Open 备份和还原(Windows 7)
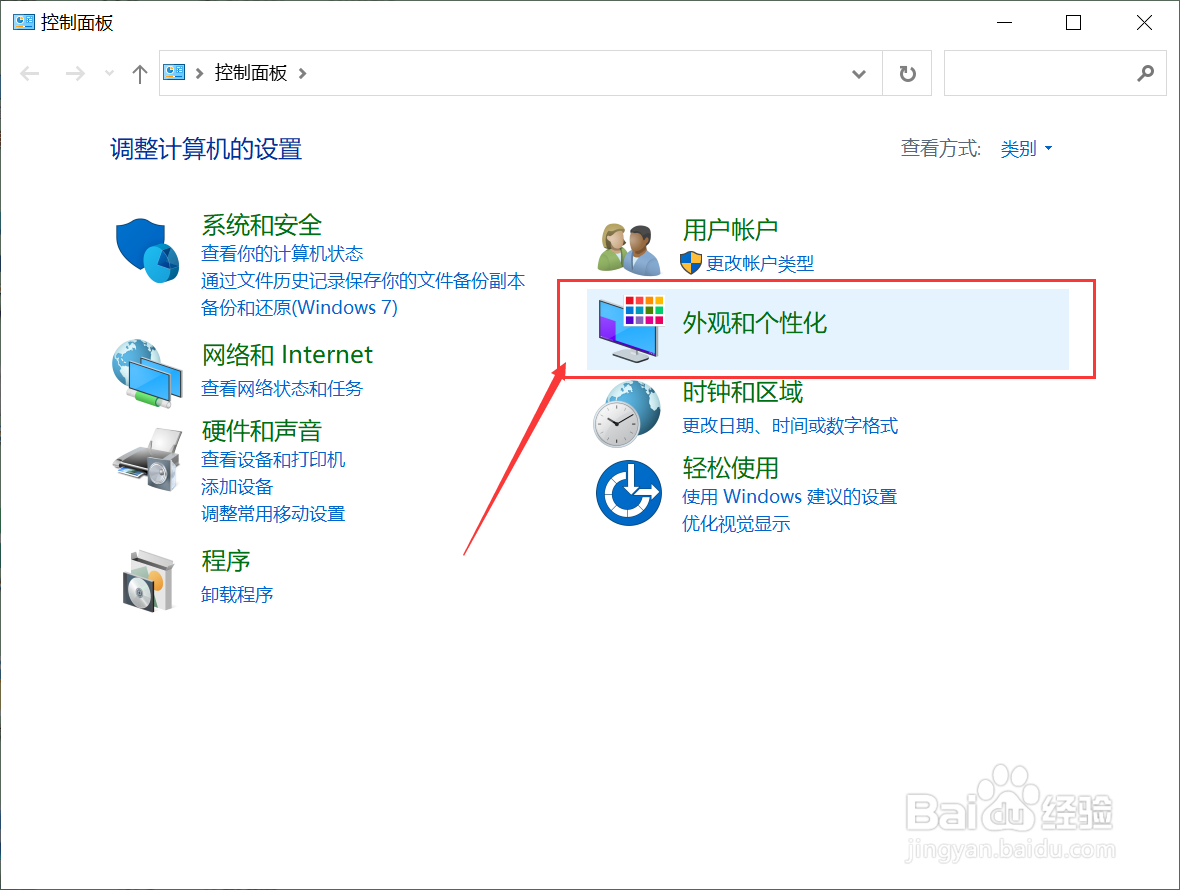 pyautogui.click(x=299, y=307)
